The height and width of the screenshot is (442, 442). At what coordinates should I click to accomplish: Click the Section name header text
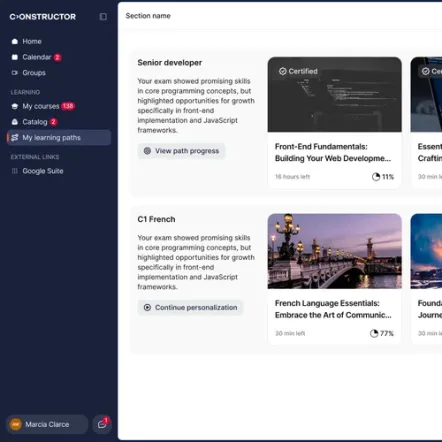pyautogui.click(x=148, y=16)
